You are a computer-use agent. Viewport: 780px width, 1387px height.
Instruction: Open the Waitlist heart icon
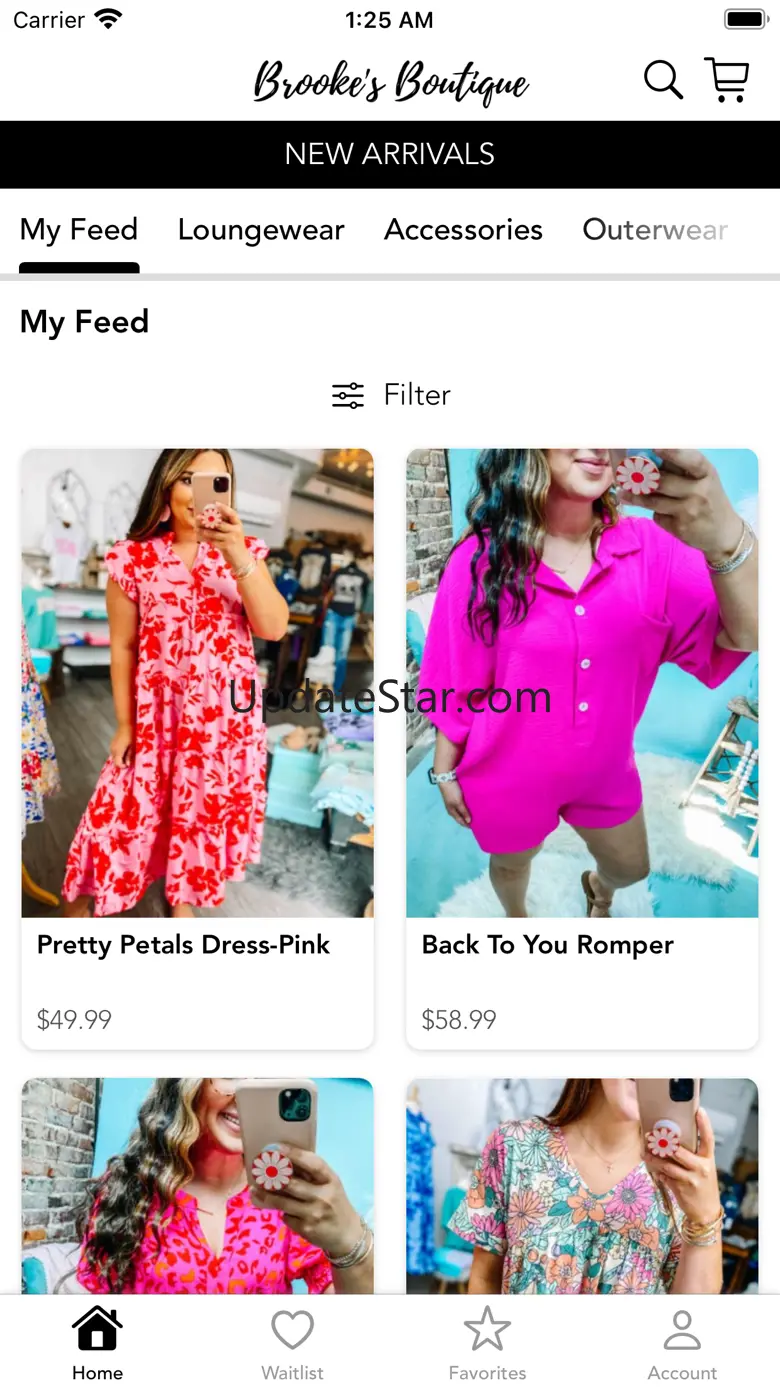point(292,1330)
